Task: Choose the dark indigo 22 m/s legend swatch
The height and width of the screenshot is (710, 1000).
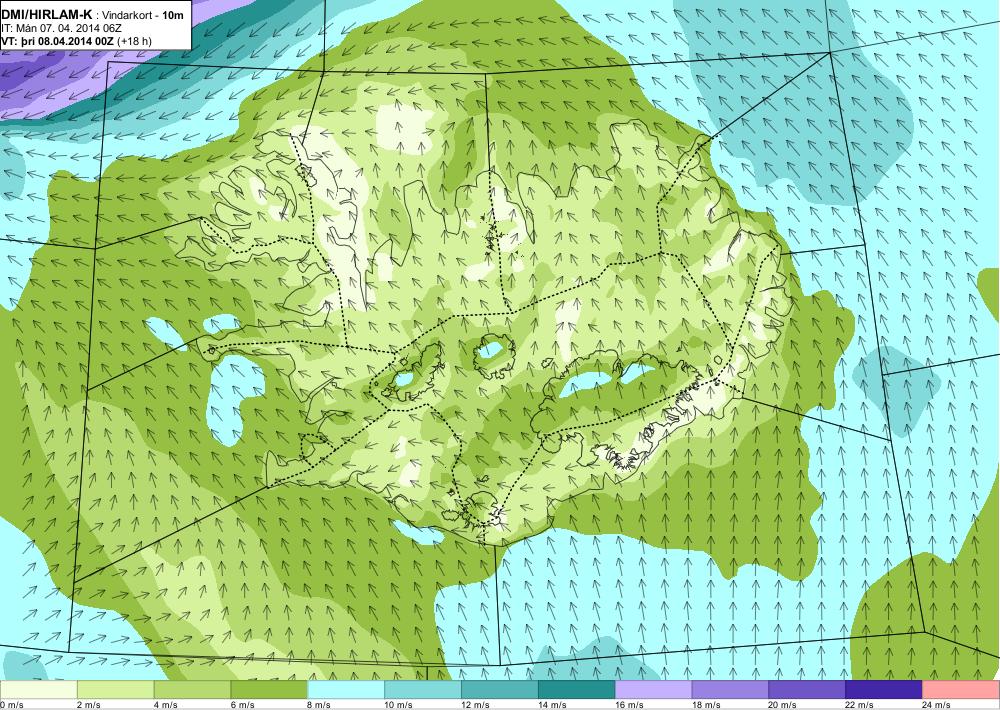Action: click(884, 690)
